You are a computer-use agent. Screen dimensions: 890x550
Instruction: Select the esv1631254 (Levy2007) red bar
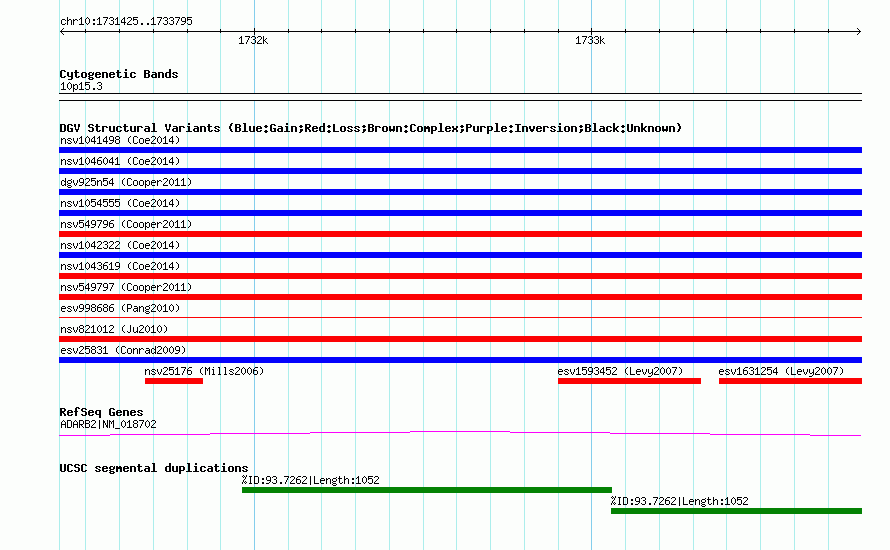pyautogui.click(x=790, y=381)
